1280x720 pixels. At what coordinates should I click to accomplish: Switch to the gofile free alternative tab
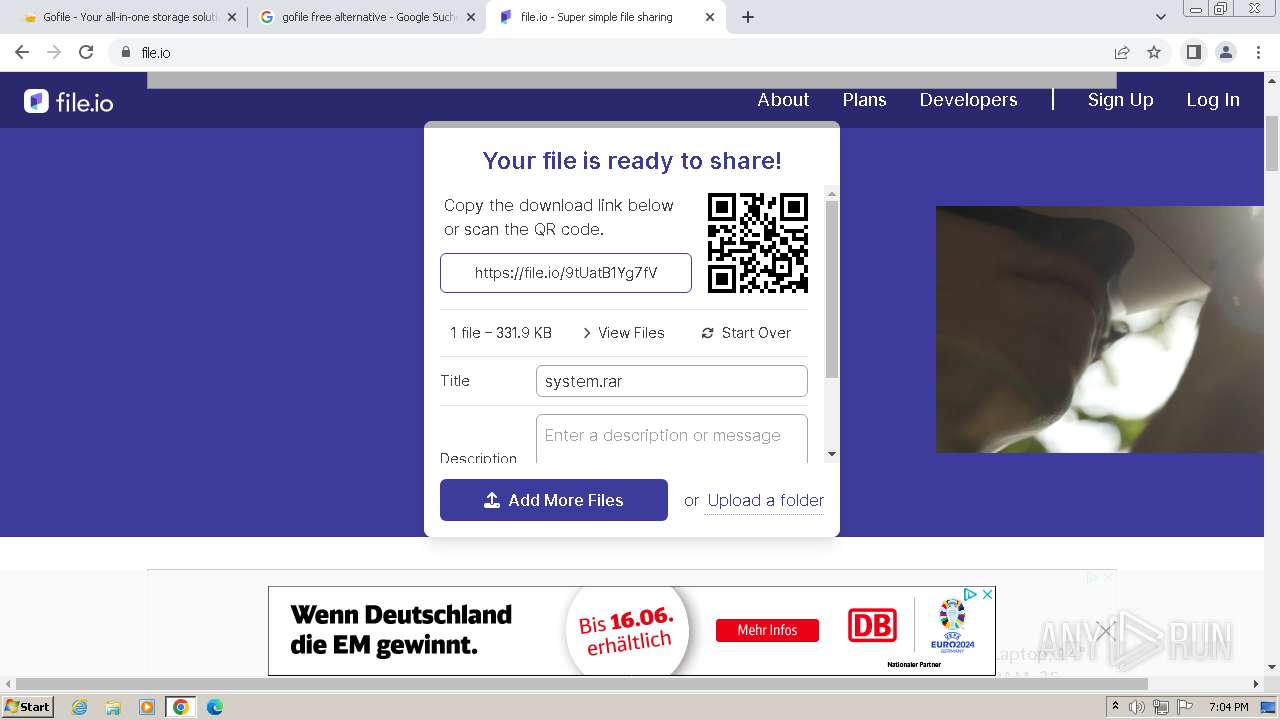(x=368, y=17)
